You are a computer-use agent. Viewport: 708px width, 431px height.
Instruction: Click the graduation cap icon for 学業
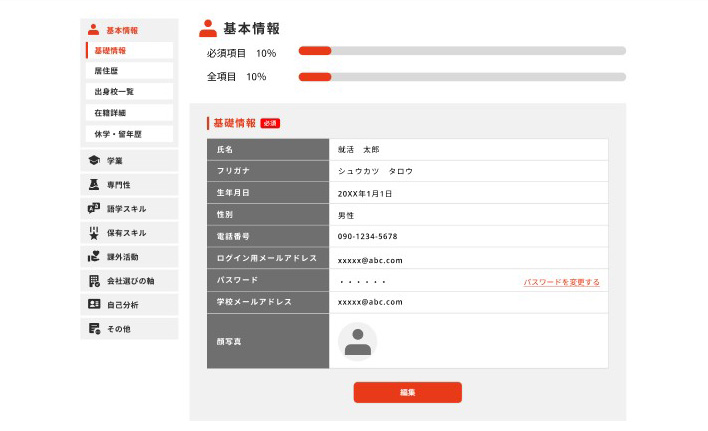(x=94, y=160)
